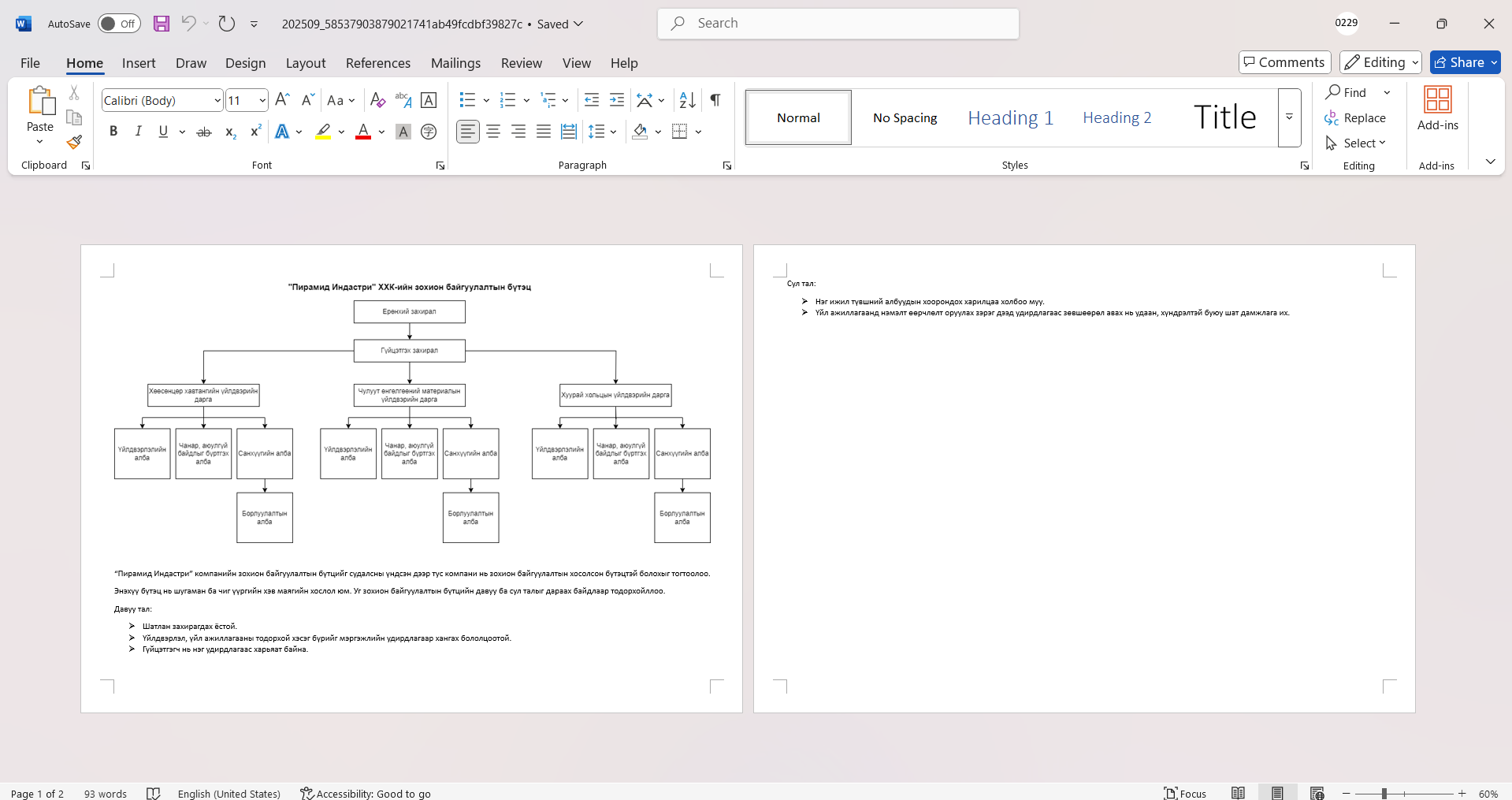Expand the Styles gallery
Viewport: 1512px width, 800px height.
tap(1289, 117)
